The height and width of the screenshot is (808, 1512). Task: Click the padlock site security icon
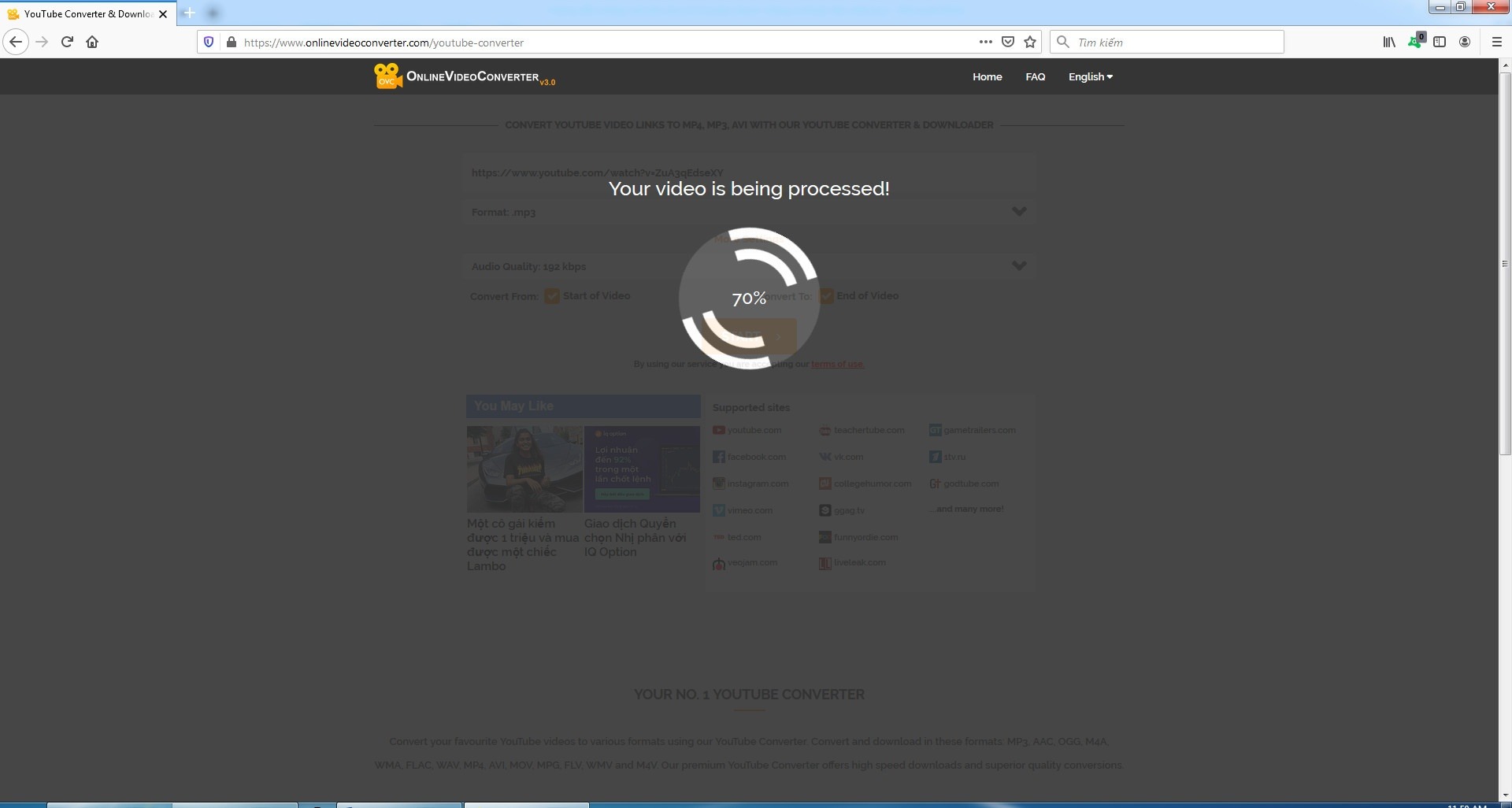[x=231, y=42]
